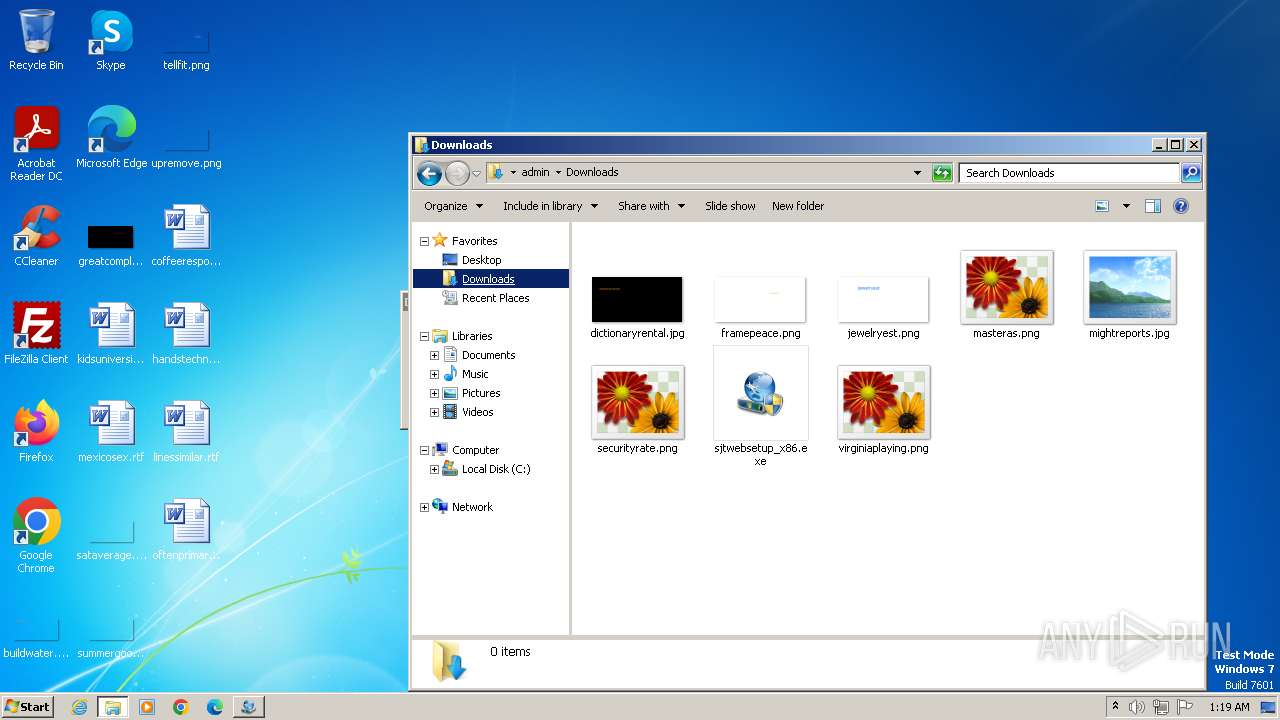1280x720 pixels.
Task: Open the recent pages dropdown arrow
Action: pyautogui.click(x=477, y=173)
